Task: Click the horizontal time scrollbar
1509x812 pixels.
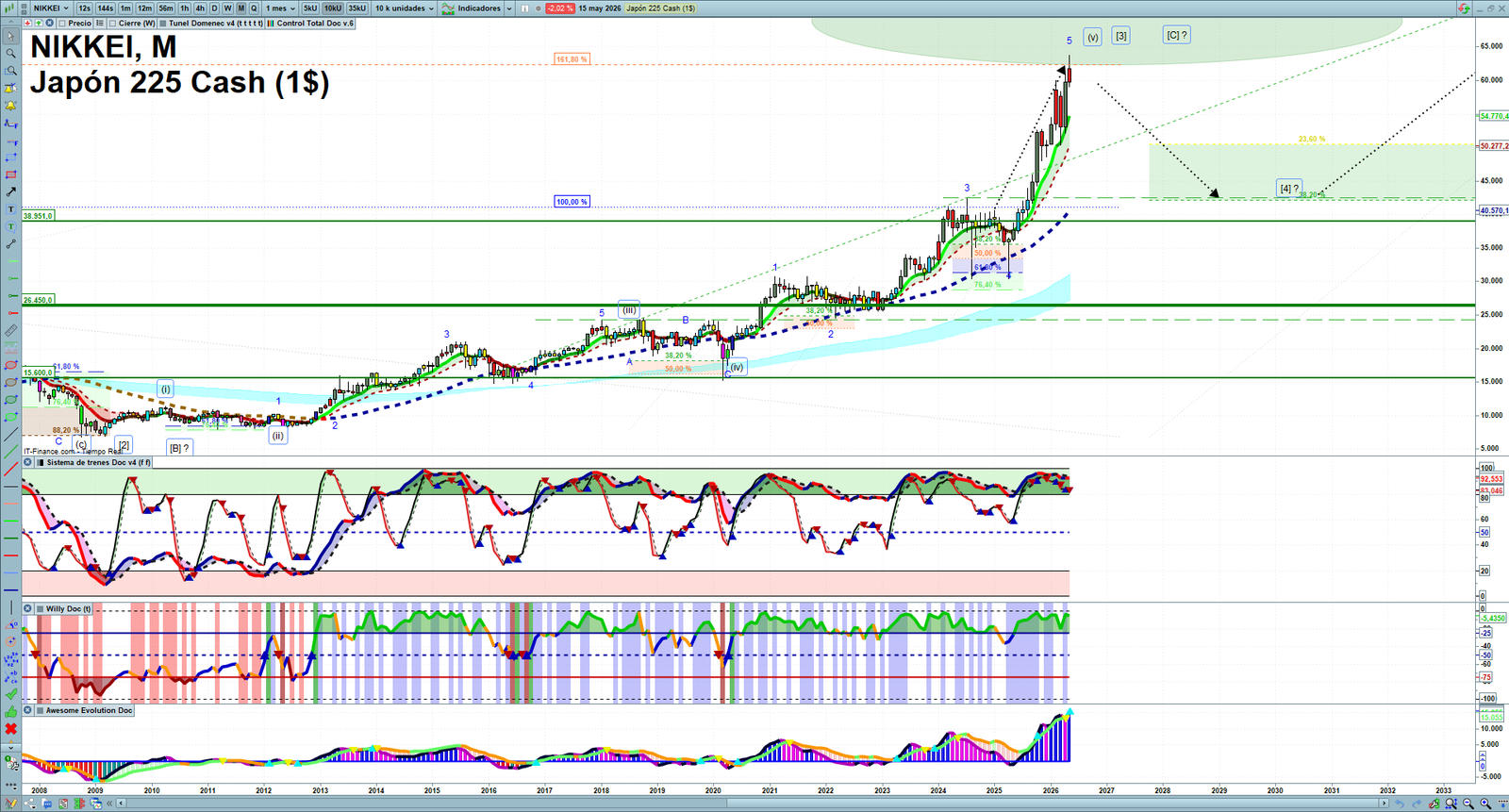Action: [753, 804]
